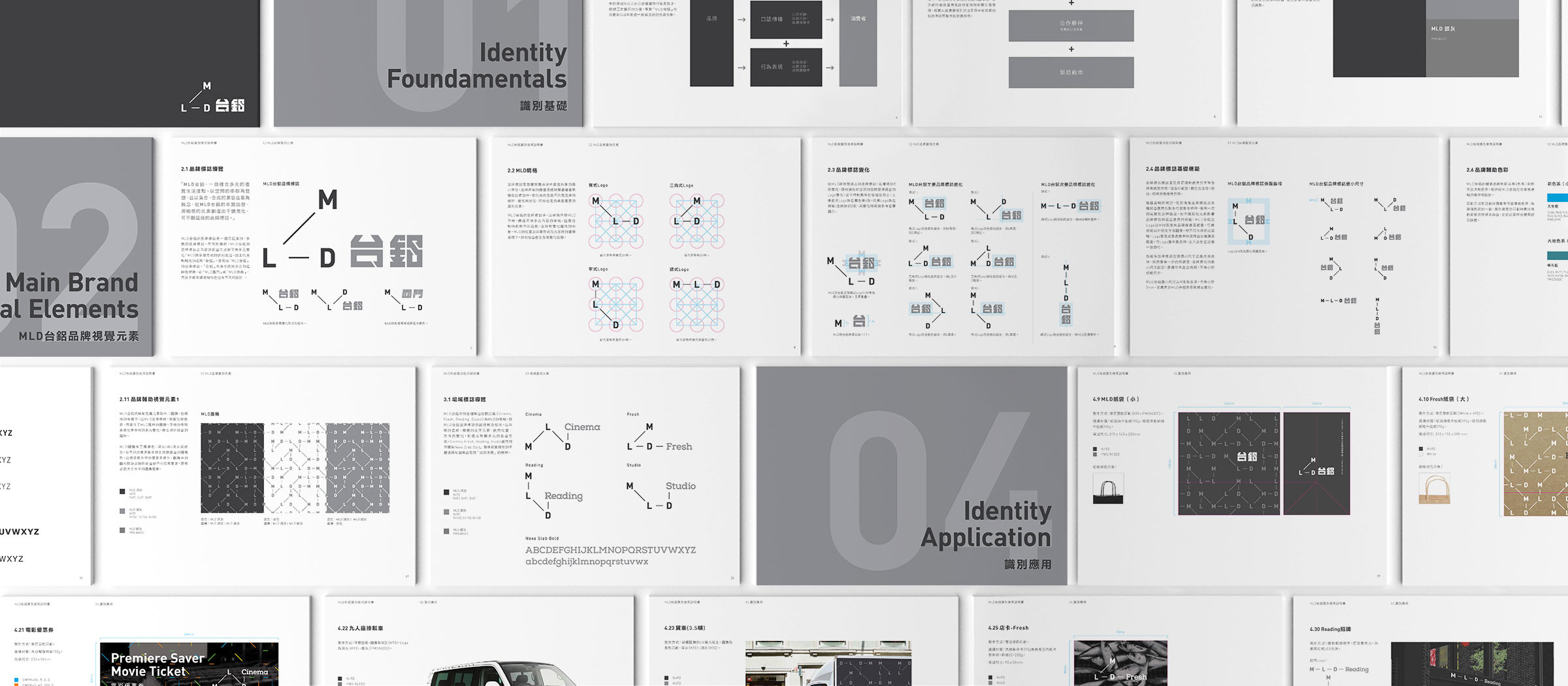Click the 4.10 Fresh紙袋（大）page heading
Image resolution: width=1568 pixels, height=686 pixels.
[x=1445, y=399]
